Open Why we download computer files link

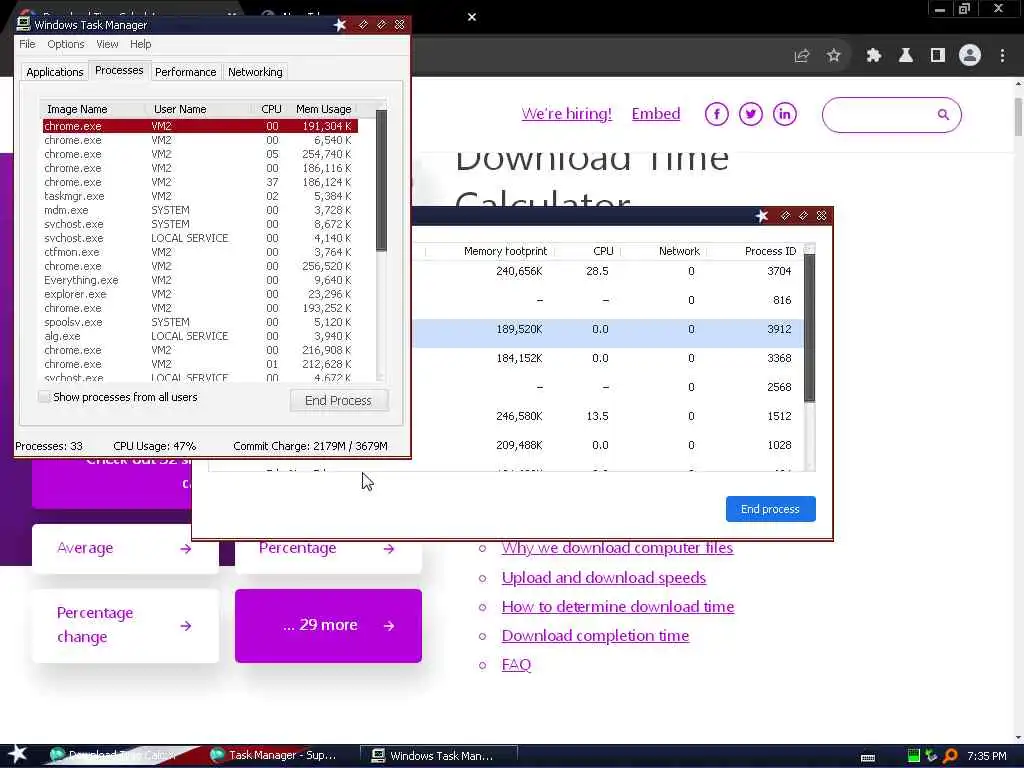617,548
